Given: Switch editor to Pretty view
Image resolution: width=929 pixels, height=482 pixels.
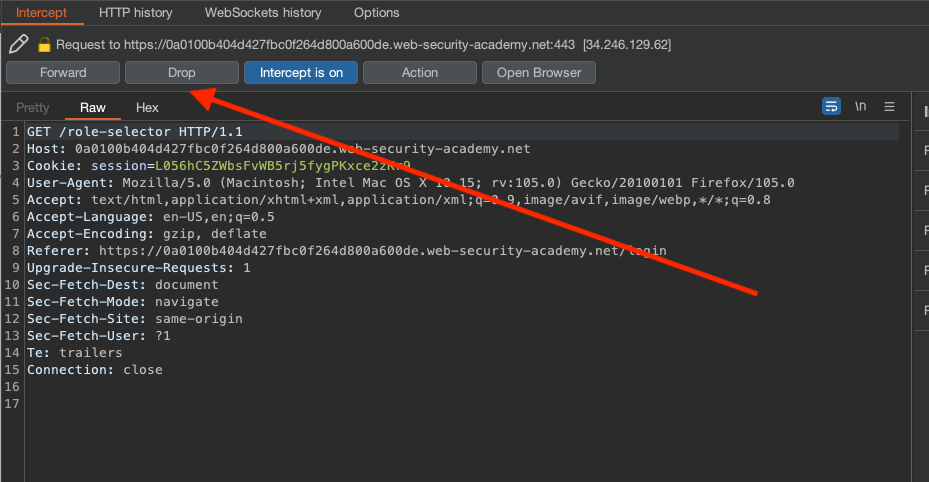Looking at the screenshot, I should [x=32, y=108].
